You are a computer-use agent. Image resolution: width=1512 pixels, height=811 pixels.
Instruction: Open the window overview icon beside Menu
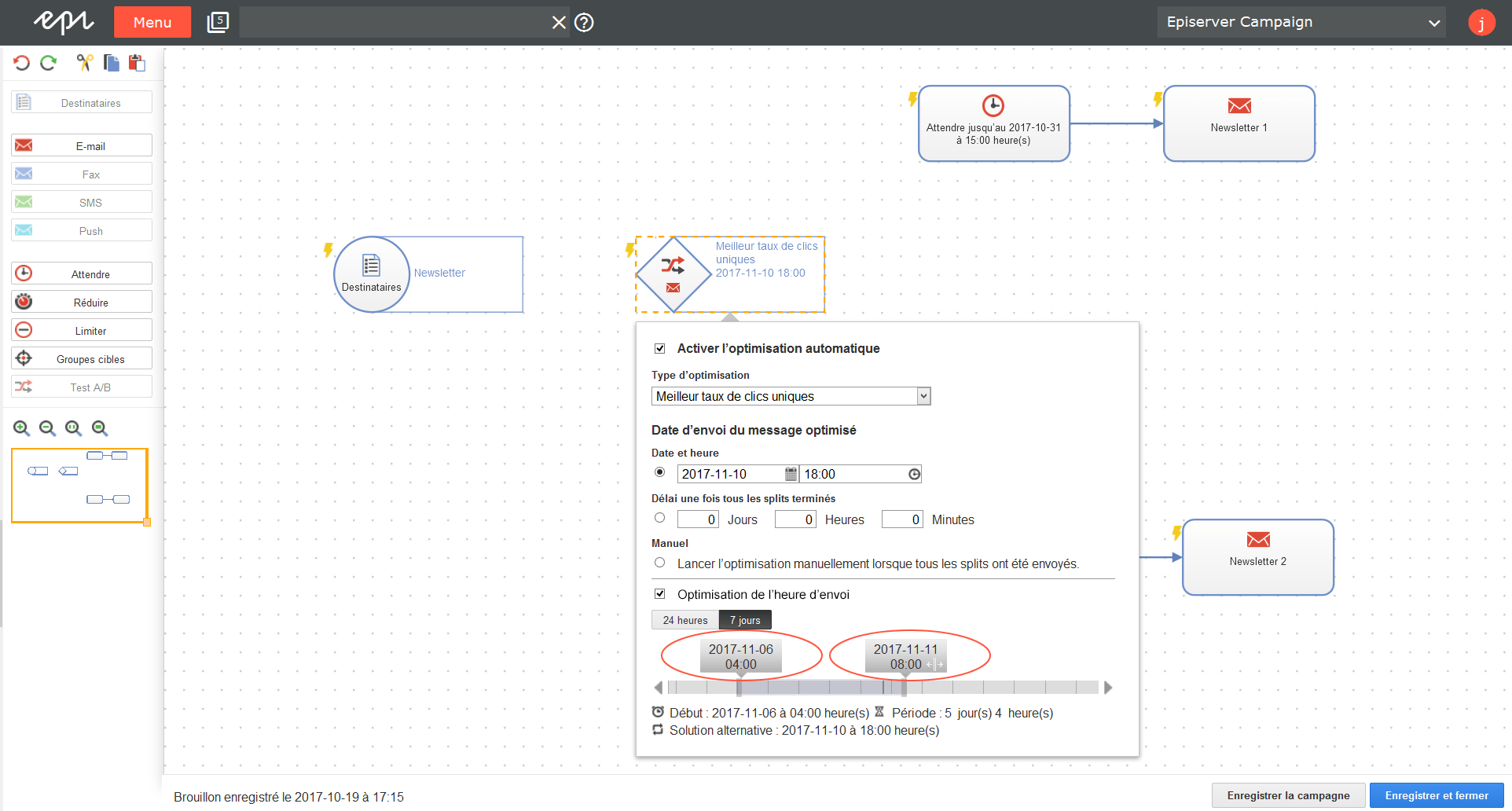pyautogui.click(x=218, y=22)
